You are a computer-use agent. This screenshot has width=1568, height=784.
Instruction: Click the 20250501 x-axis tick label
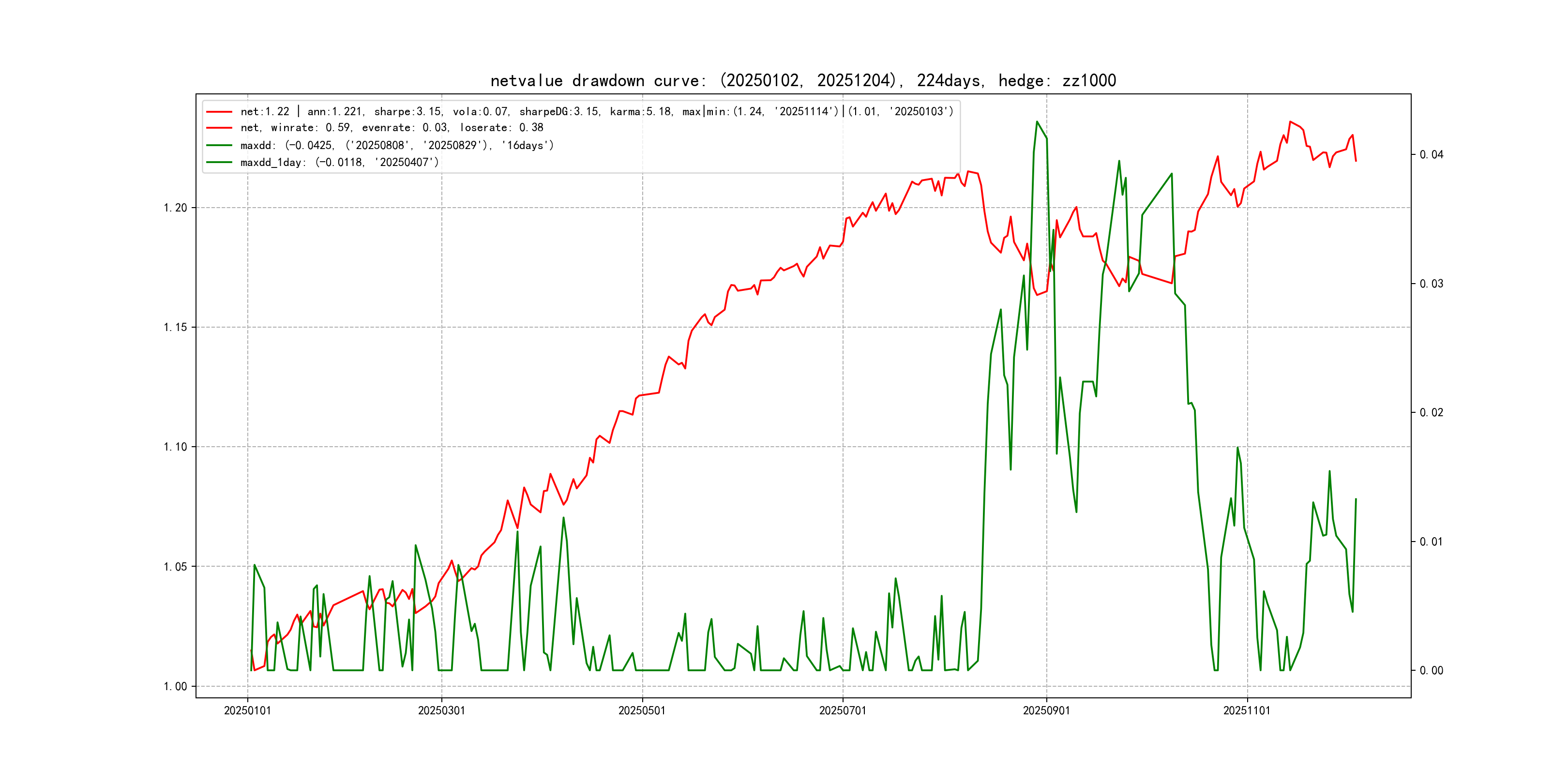642,711
